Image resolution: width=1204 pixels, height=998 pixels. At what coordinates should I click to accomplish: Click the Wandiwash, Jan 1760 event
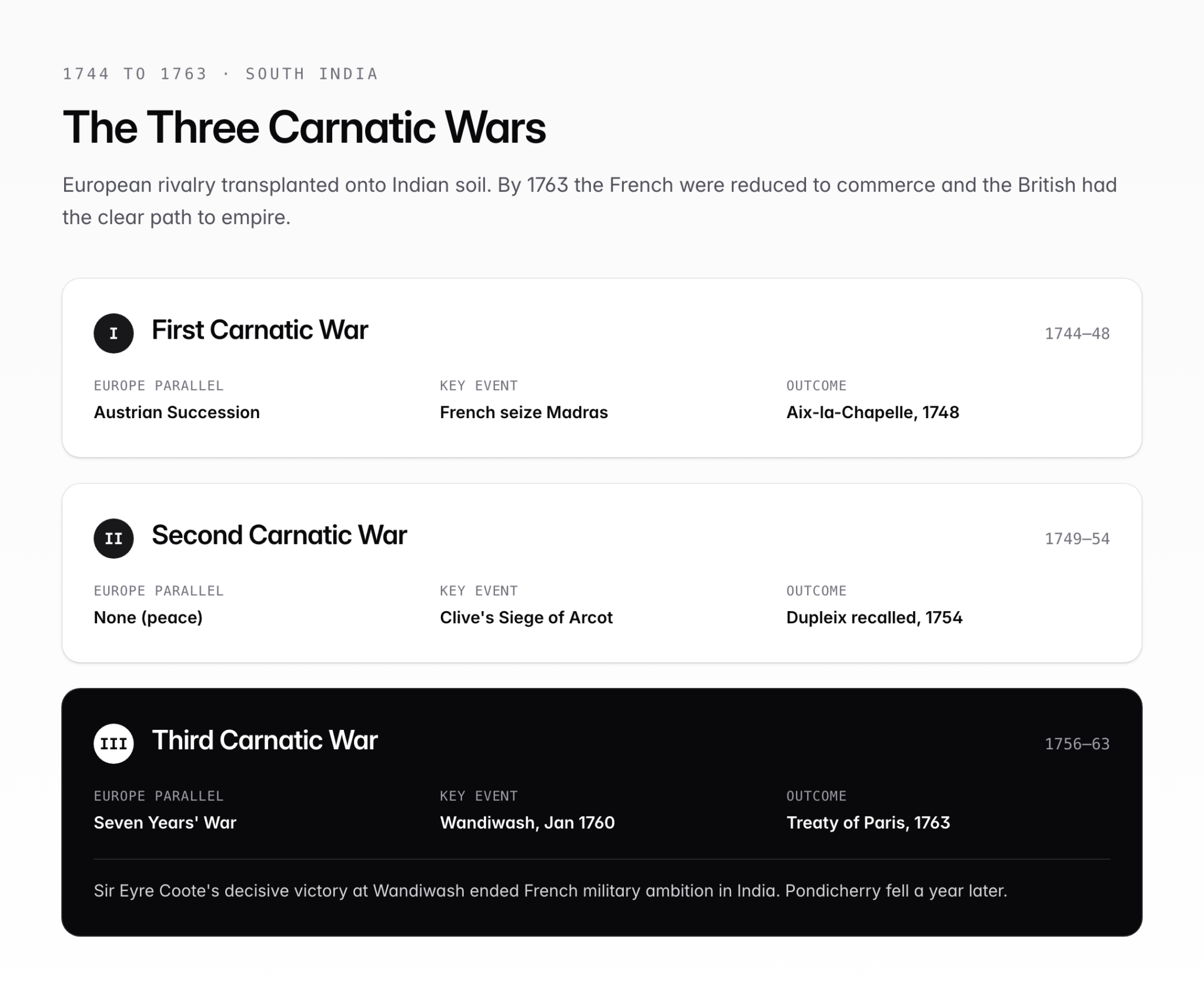coord(527,823)
